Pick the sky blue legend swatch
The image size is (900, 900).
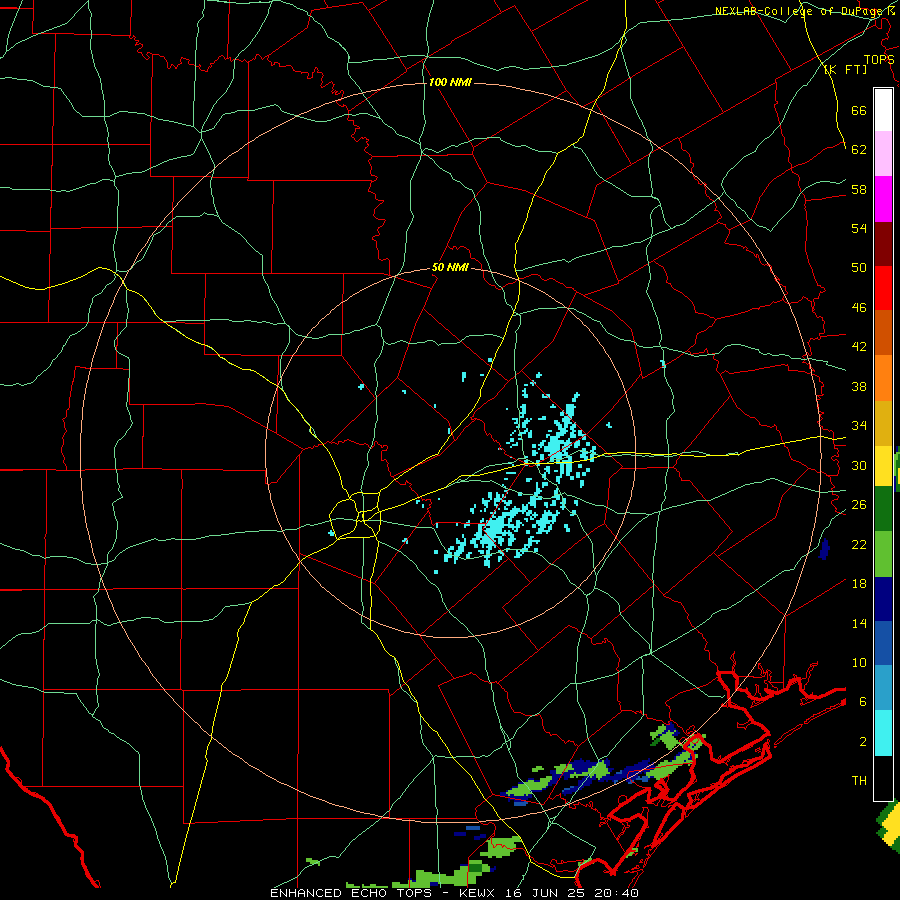883,688
